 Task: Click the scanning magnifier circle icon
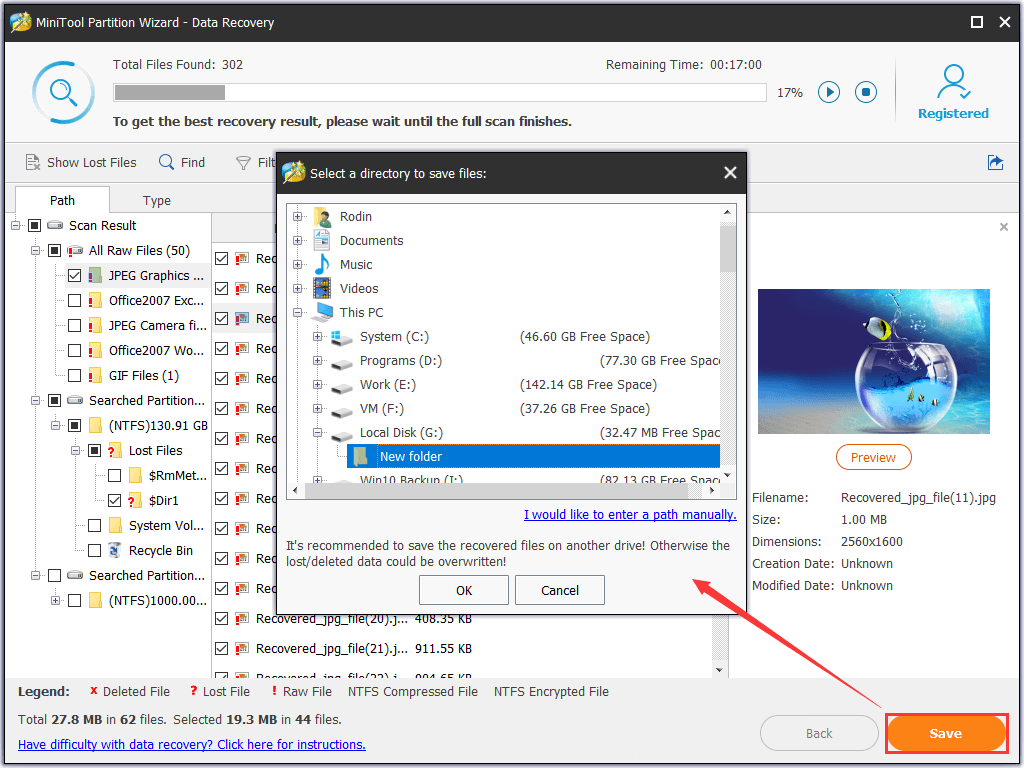pyautogui.click(x=63, y=93)
